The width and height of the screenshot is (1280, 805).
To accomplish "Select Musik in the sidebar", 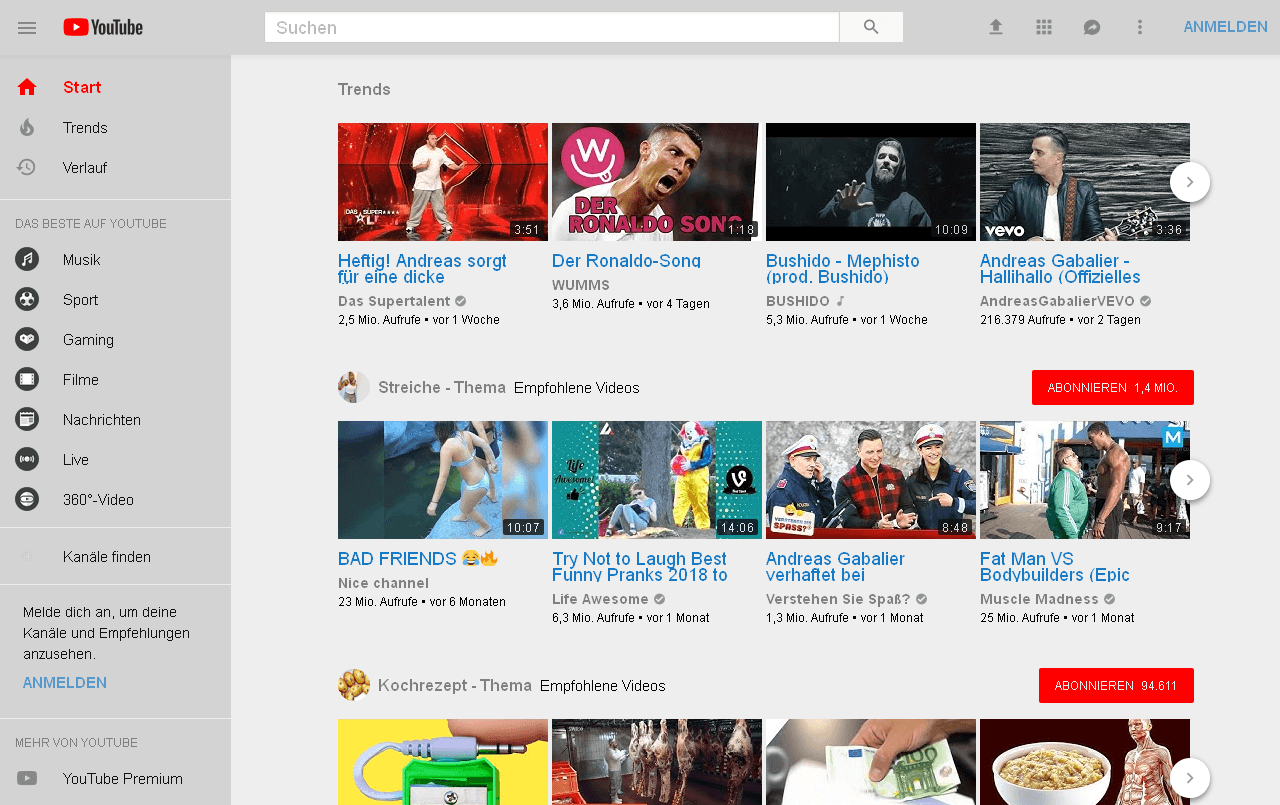I will (x=116, y=259).
